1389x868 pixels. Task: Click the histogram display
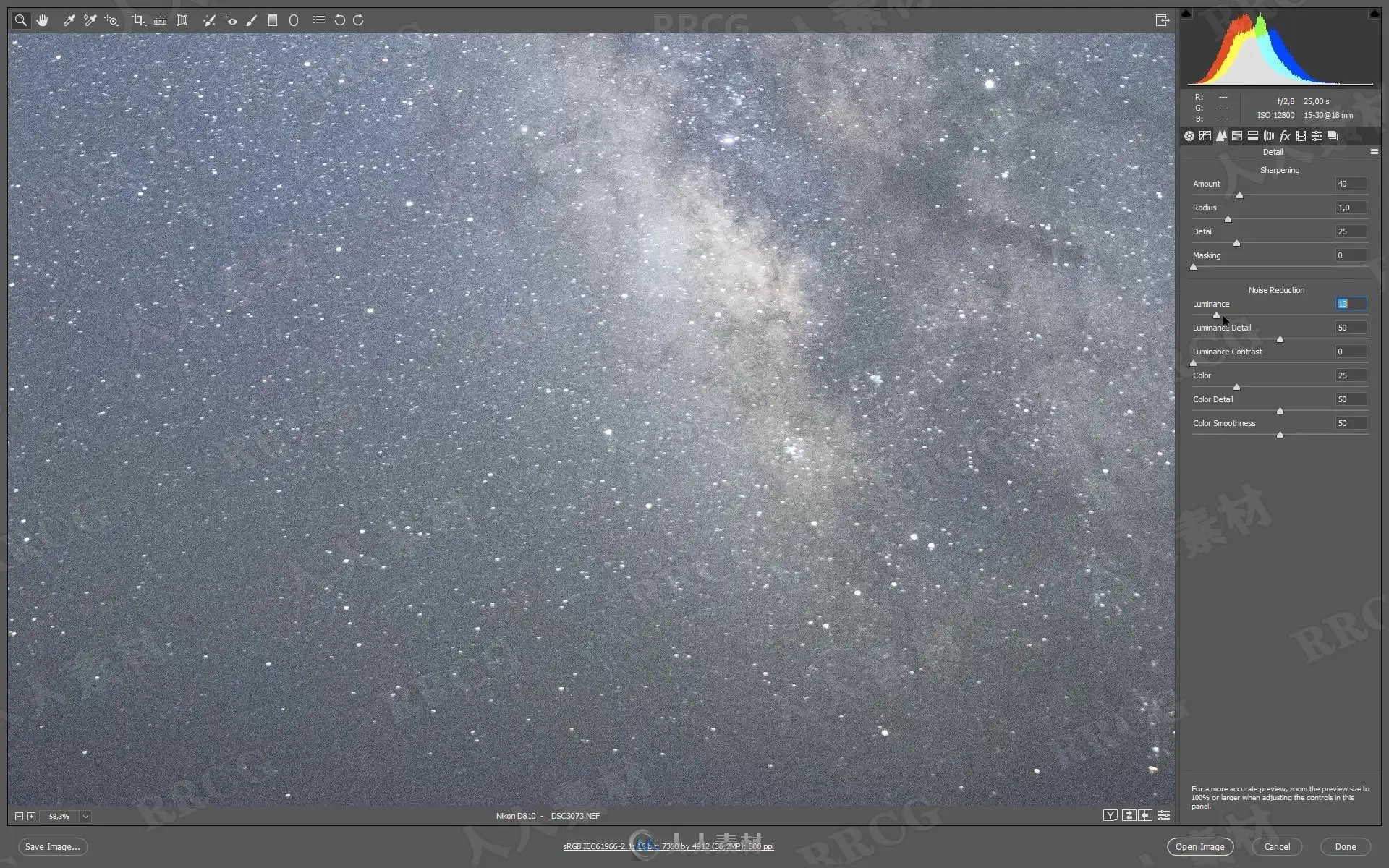pos(1280,49)
